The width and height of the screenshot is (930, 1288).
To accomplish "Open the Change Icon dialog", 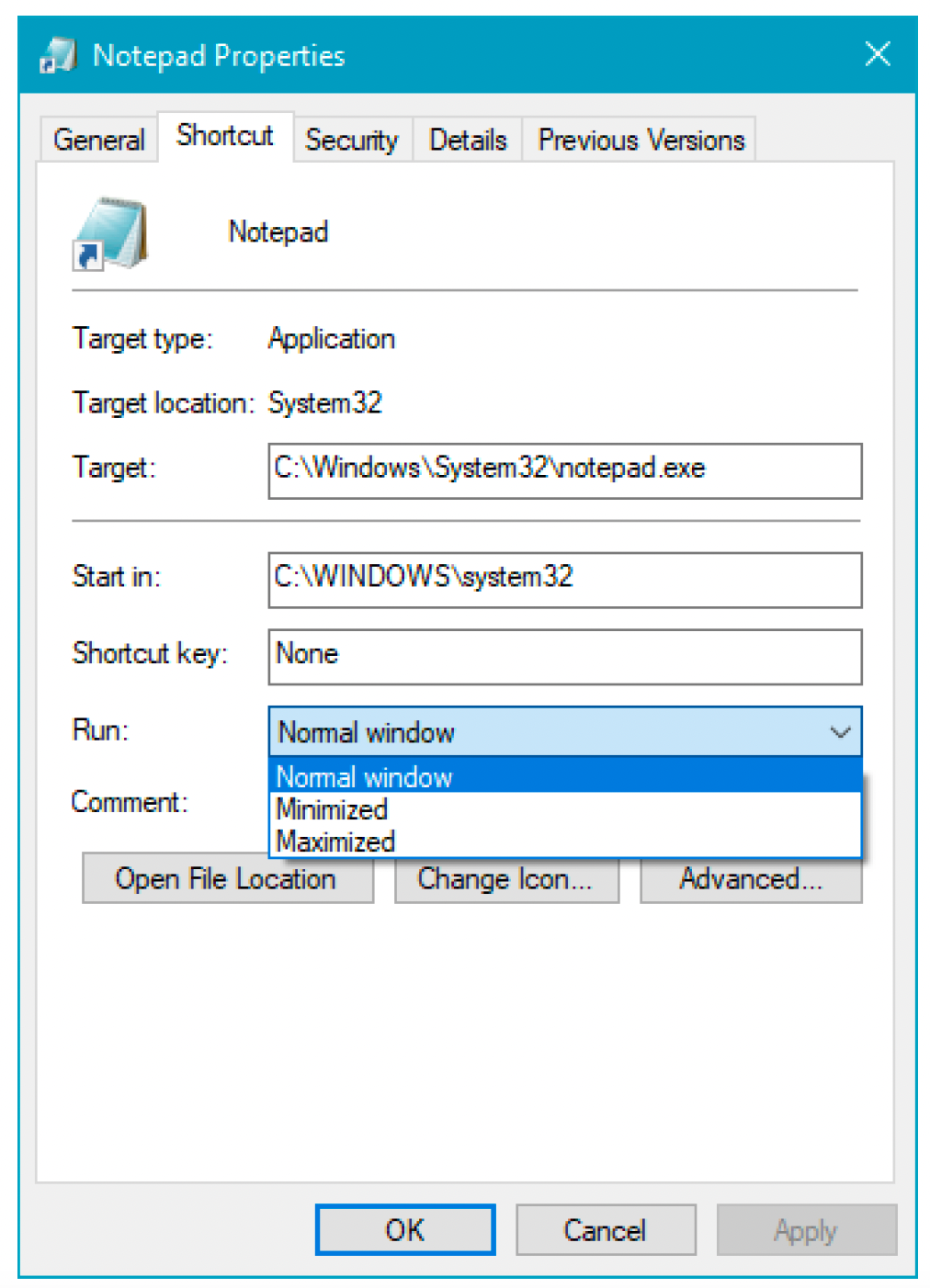I will pyautogui.click(x=506, y=880).
